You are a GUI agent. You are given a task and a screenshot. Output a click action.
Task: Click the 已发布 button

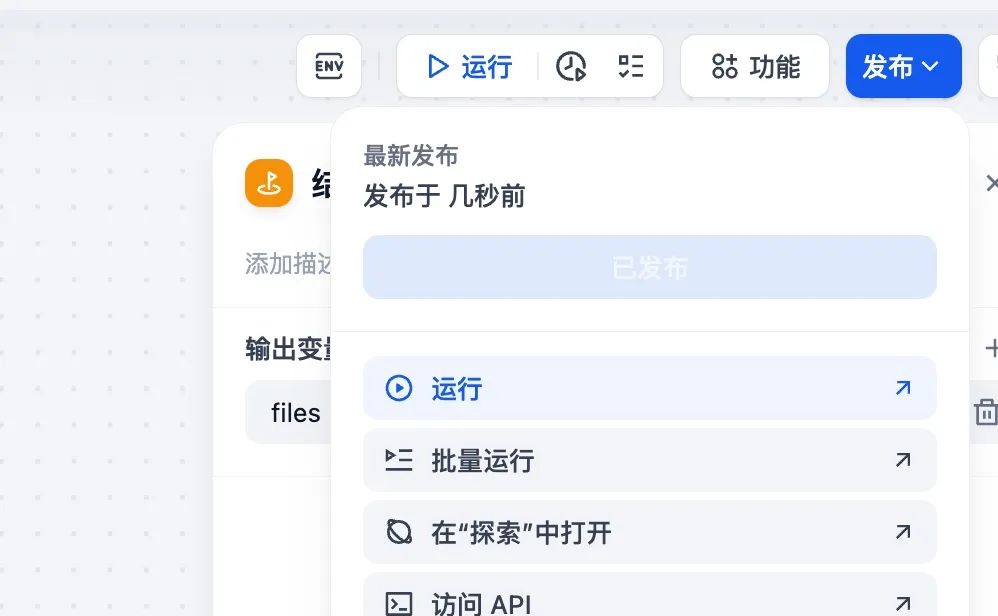(649, 266)
